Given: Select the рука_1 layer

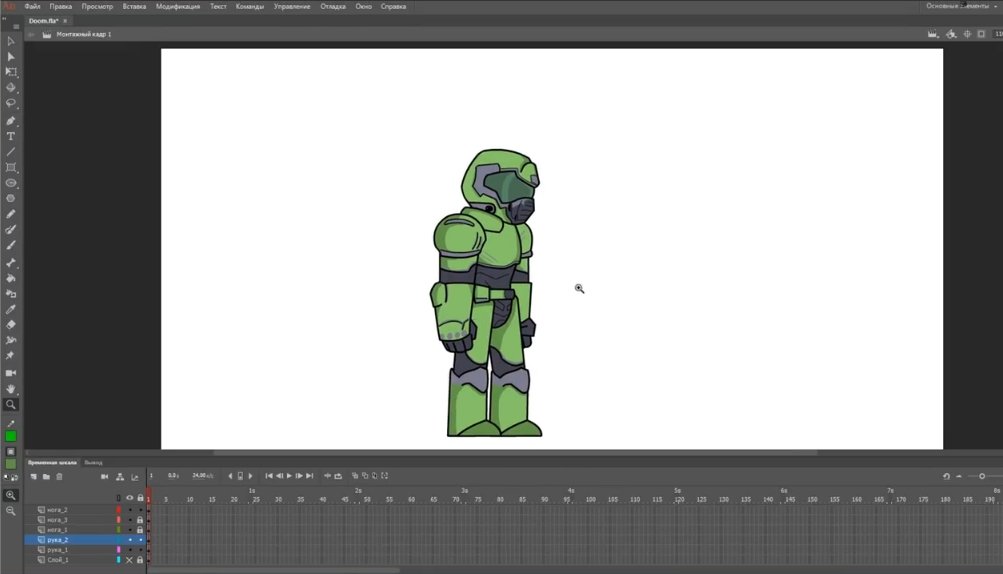Looking at the screenshot, I should 58,550.
